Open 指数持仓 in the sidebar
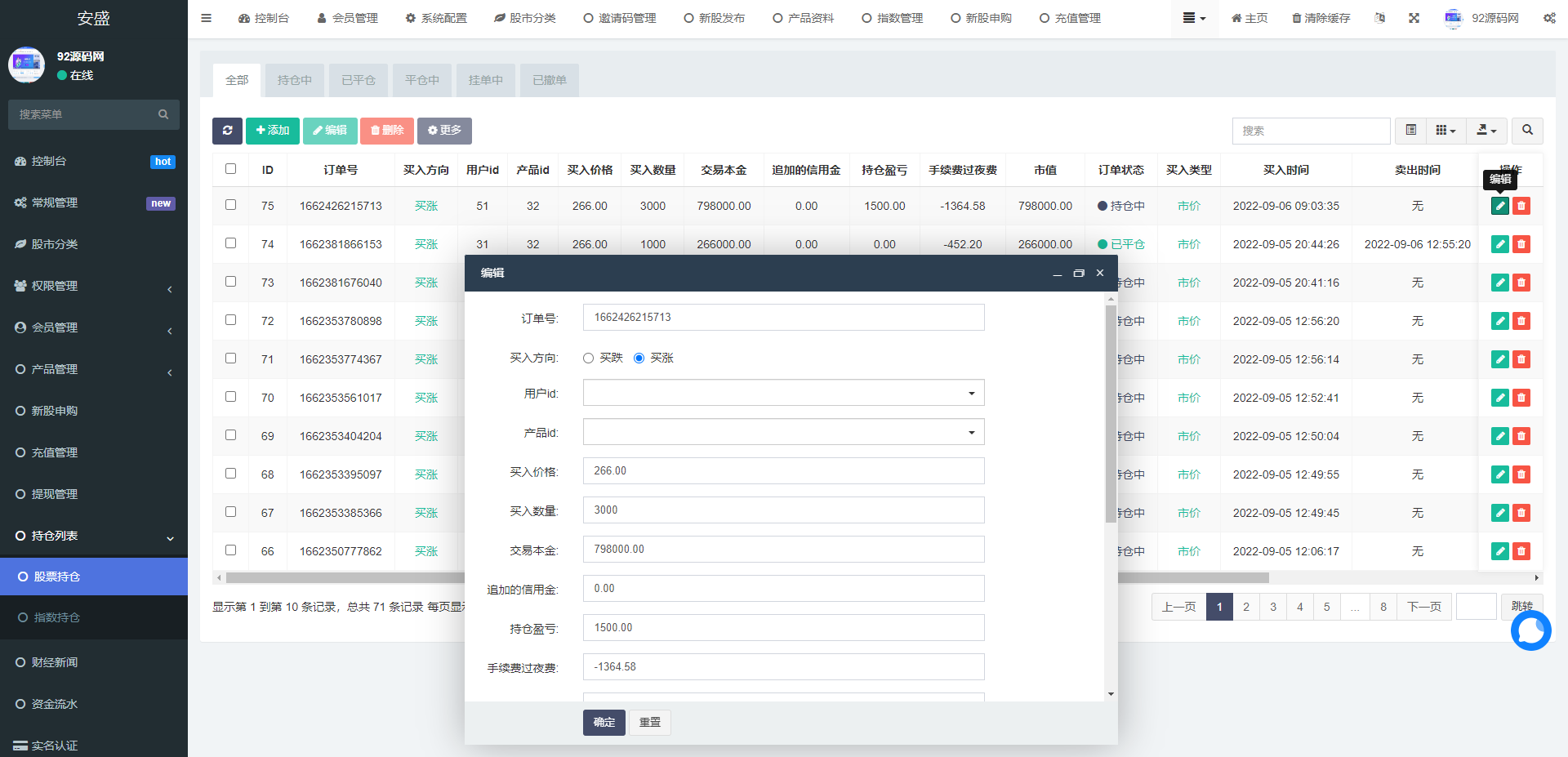 click(57, 617)
